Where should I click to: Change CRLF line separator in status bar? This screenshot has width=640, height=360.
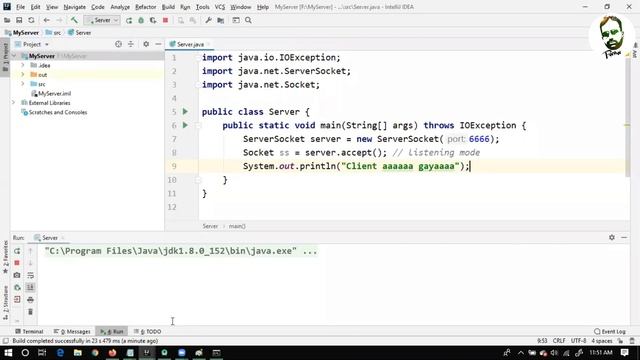pyautogui.click(x=559, y=341)
